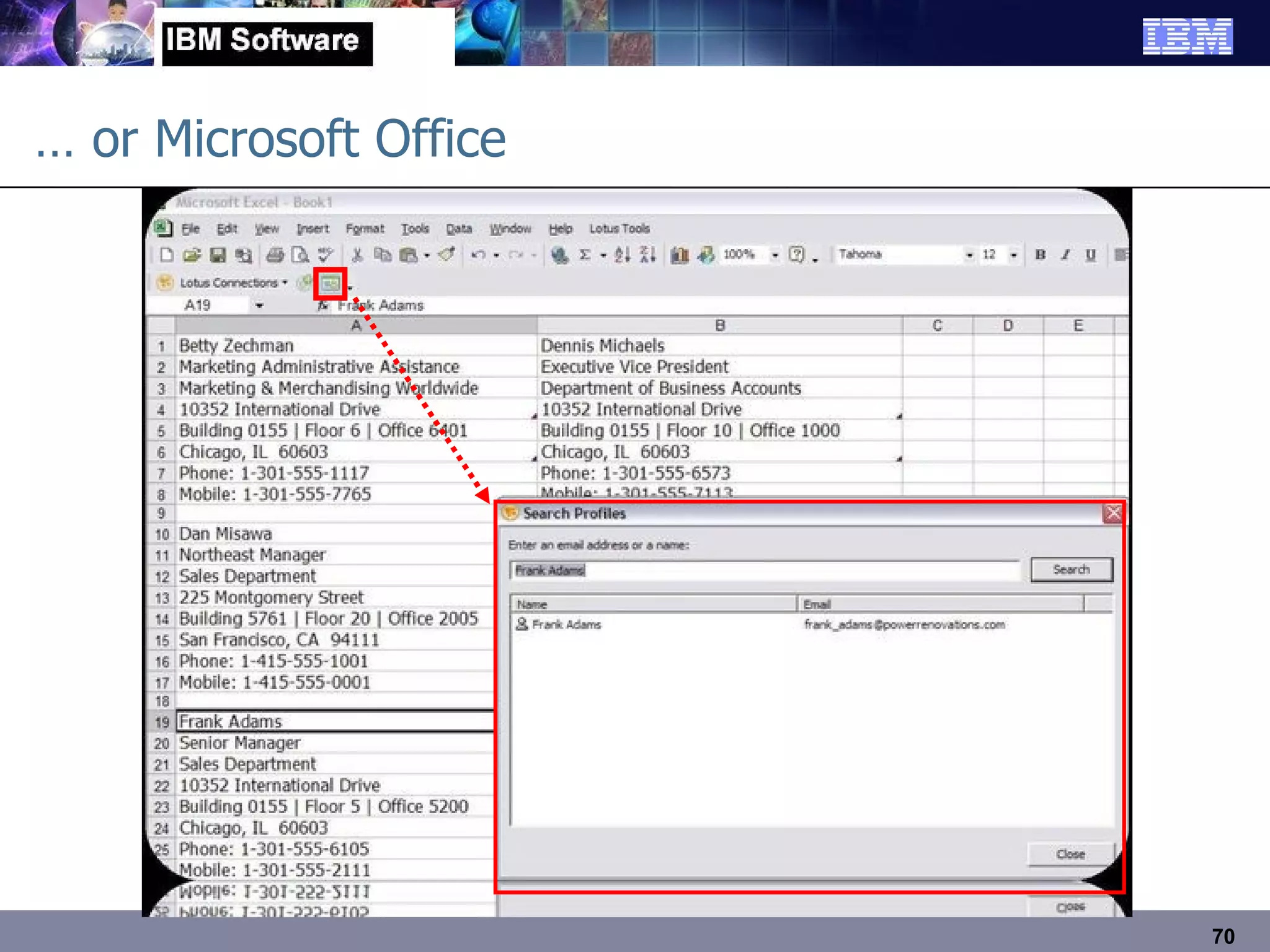Click the Lotus Connections search profiles icon
Viewport: 1270px width, 952px height.
pos(330,284)
